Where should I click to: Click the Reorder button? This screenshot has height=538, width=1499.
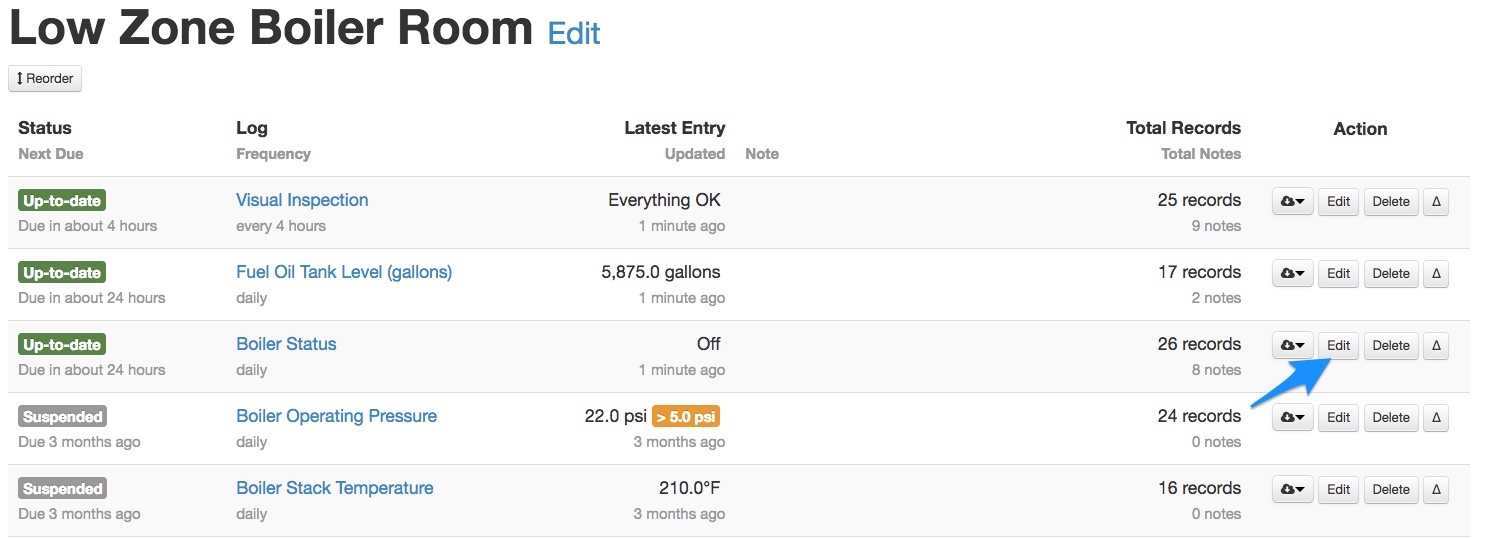(x=45, y=79)
